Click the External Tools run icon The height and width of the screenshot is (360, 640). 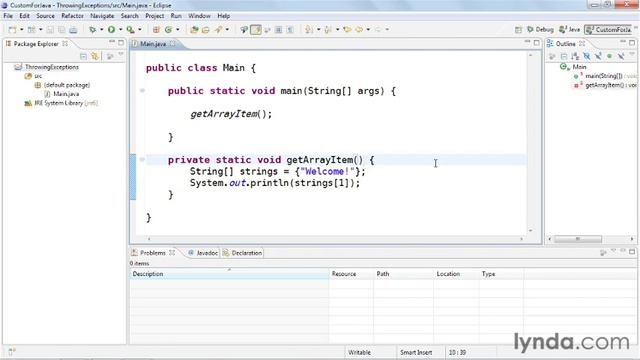coord(130,30)
